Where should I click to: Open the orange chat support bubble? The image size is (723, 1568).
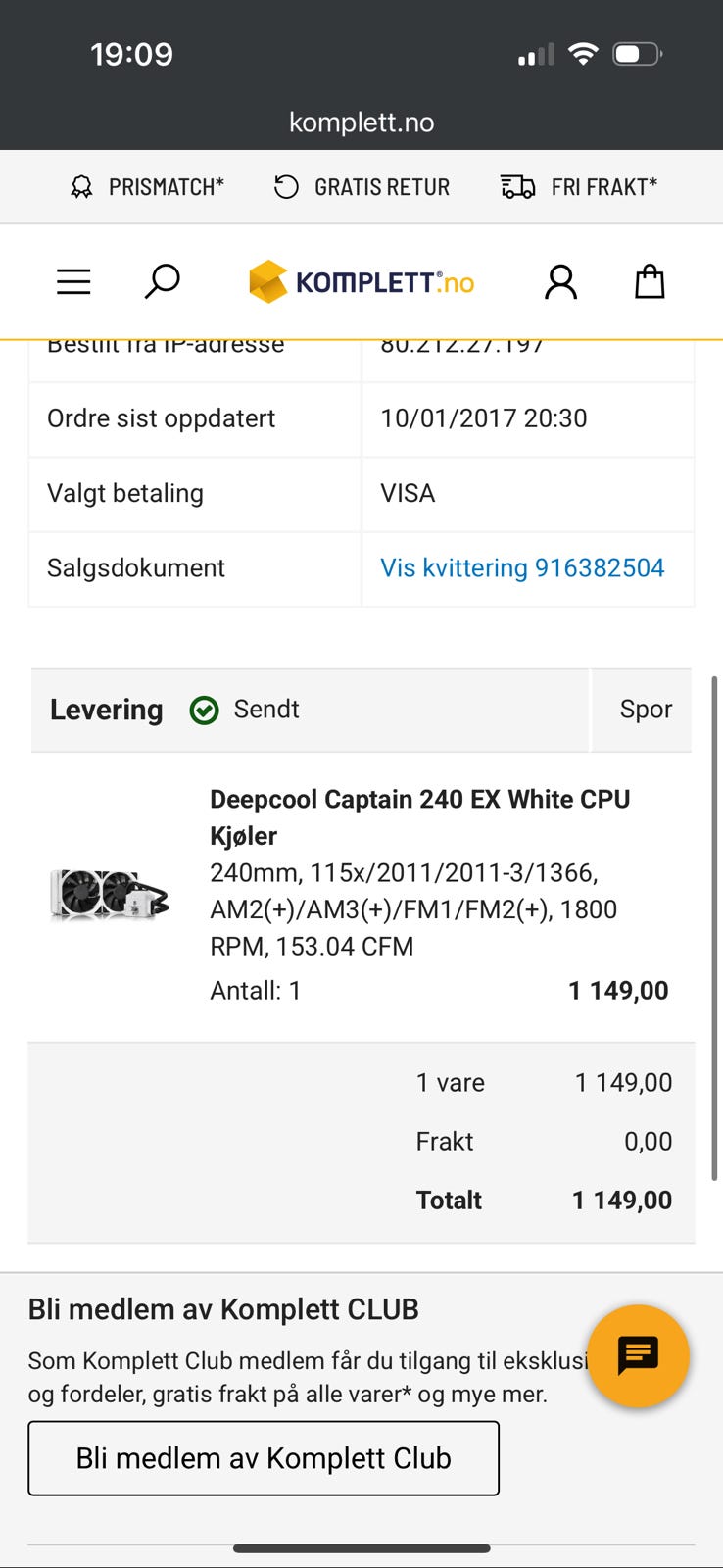pos(638,1355)
